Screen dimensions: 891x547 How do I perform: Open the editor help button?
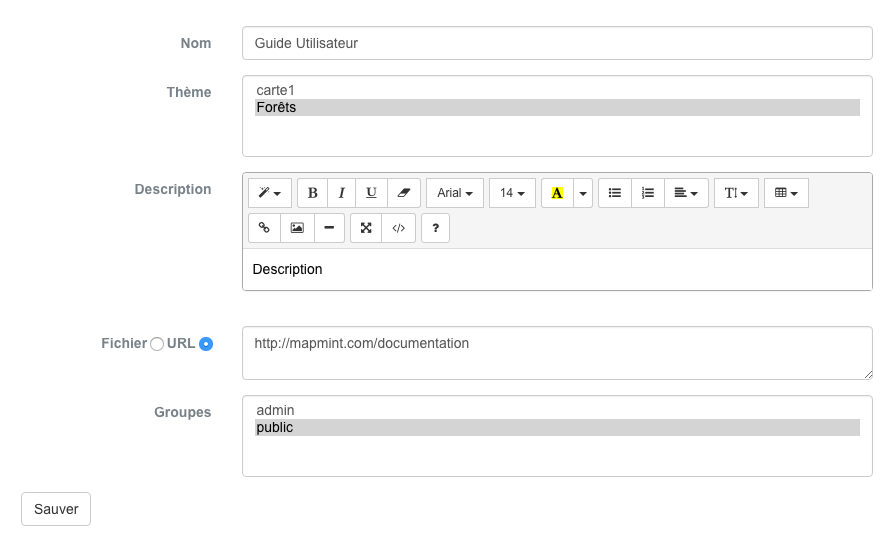point(435,228)
